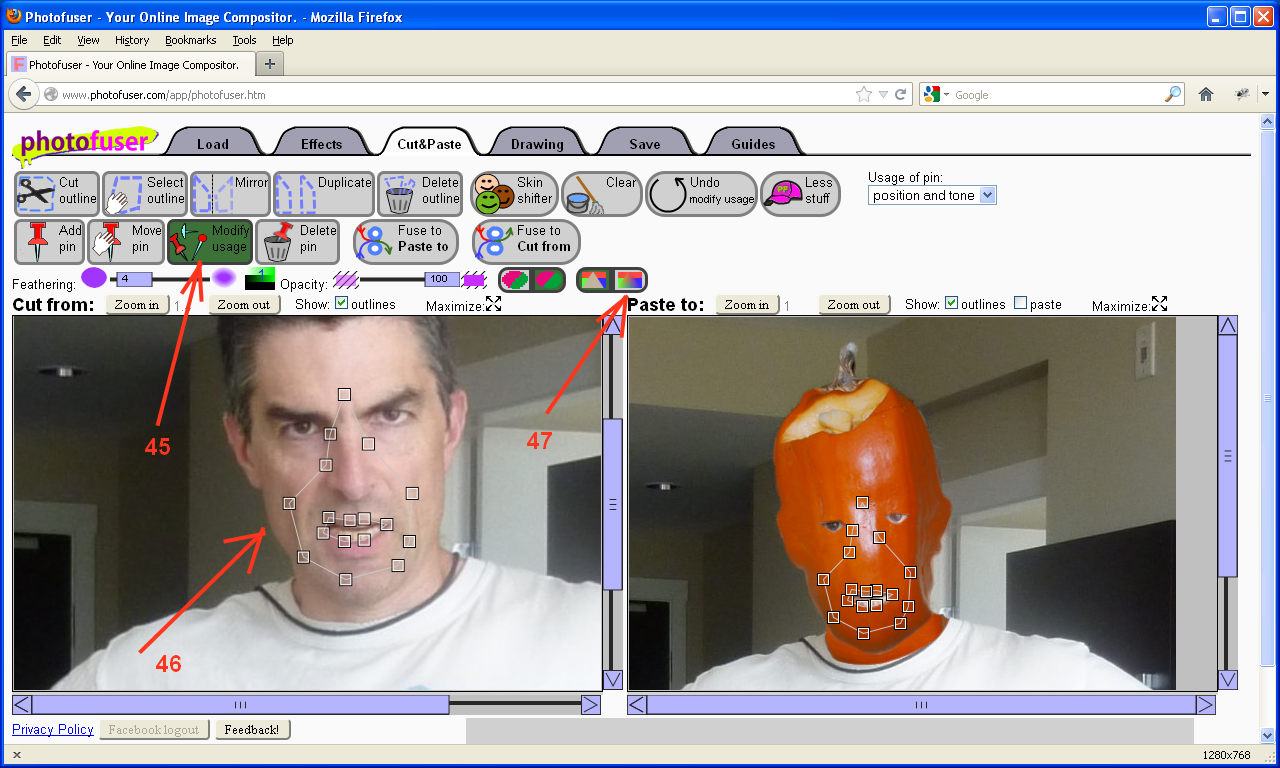Image resolution: width=1280 pixels, height=768 pixels.
Task: Click Zoom out for Cut from
Action: [244, 304]
